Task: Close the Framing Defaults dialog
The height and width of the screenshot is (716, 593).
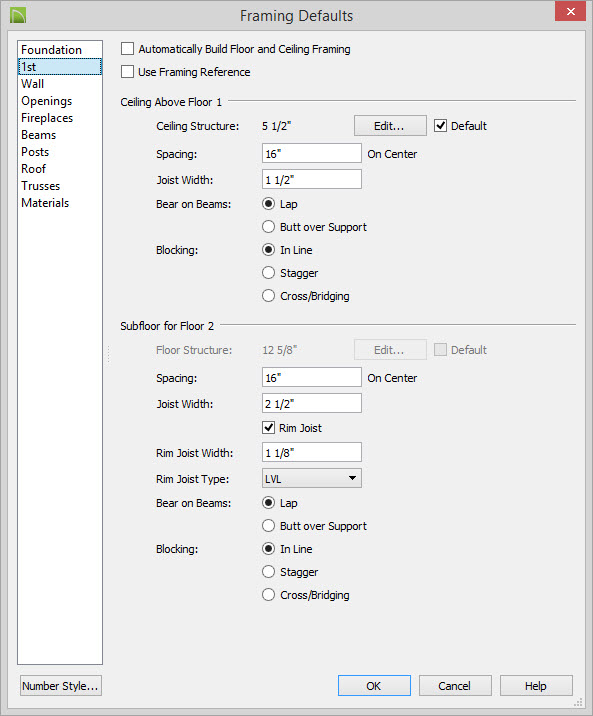Action: 570,12
